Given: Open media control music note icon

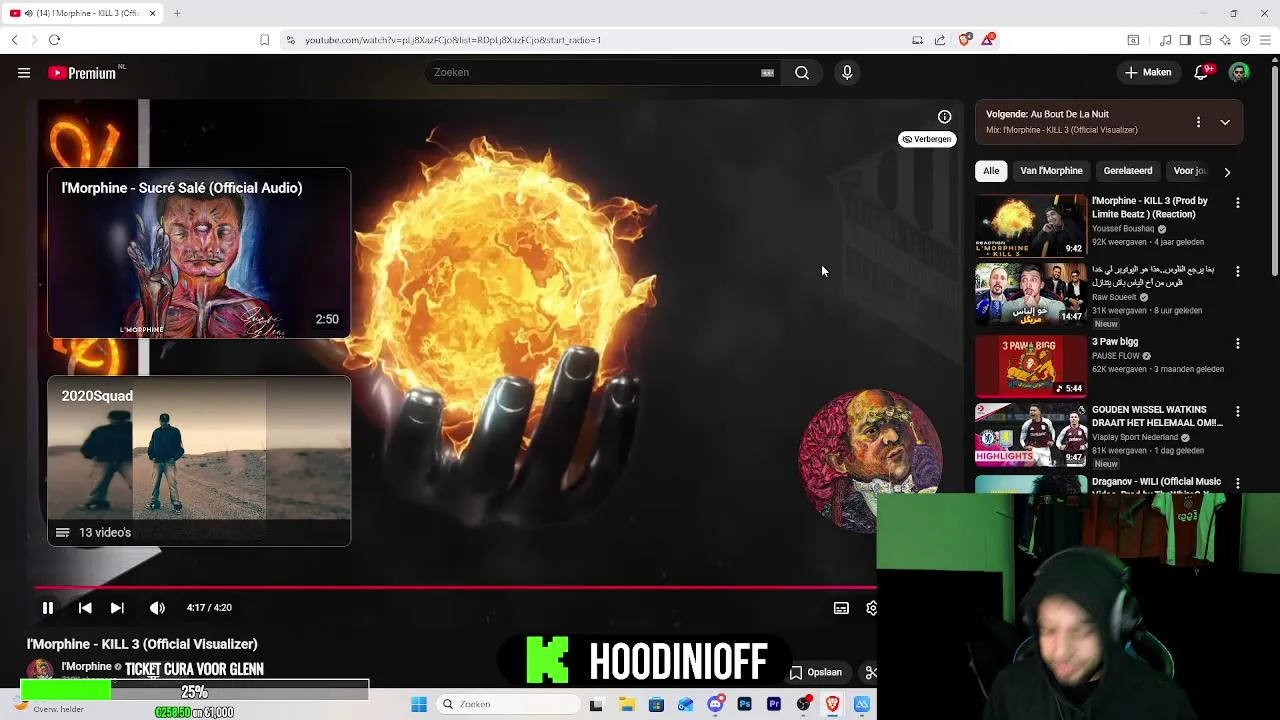Looking at the screenshot, I should pyautogui.click(x=1165, y=40).
